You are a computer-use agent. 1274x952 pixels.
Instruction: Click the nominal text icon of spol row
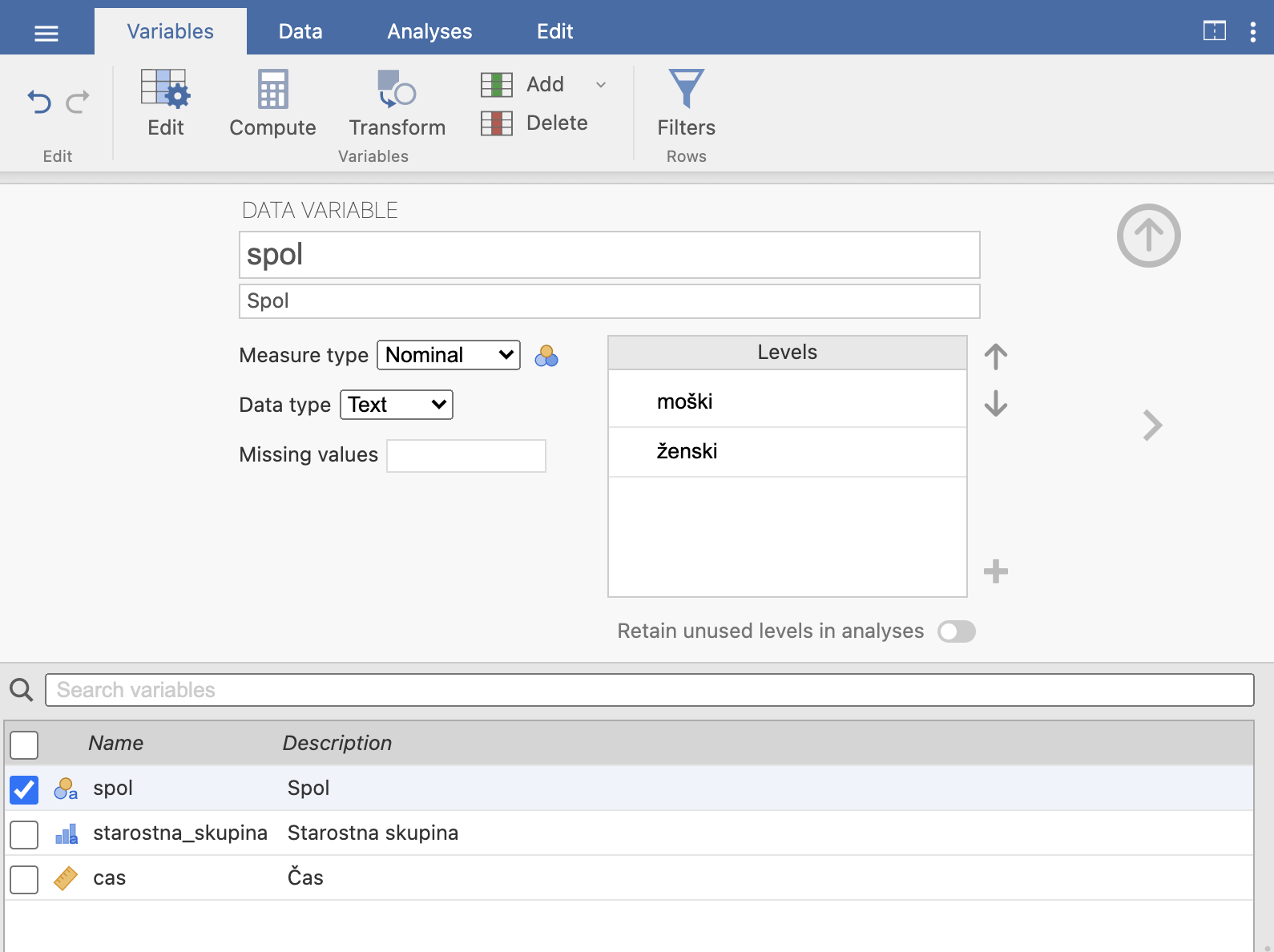(66, 789)
